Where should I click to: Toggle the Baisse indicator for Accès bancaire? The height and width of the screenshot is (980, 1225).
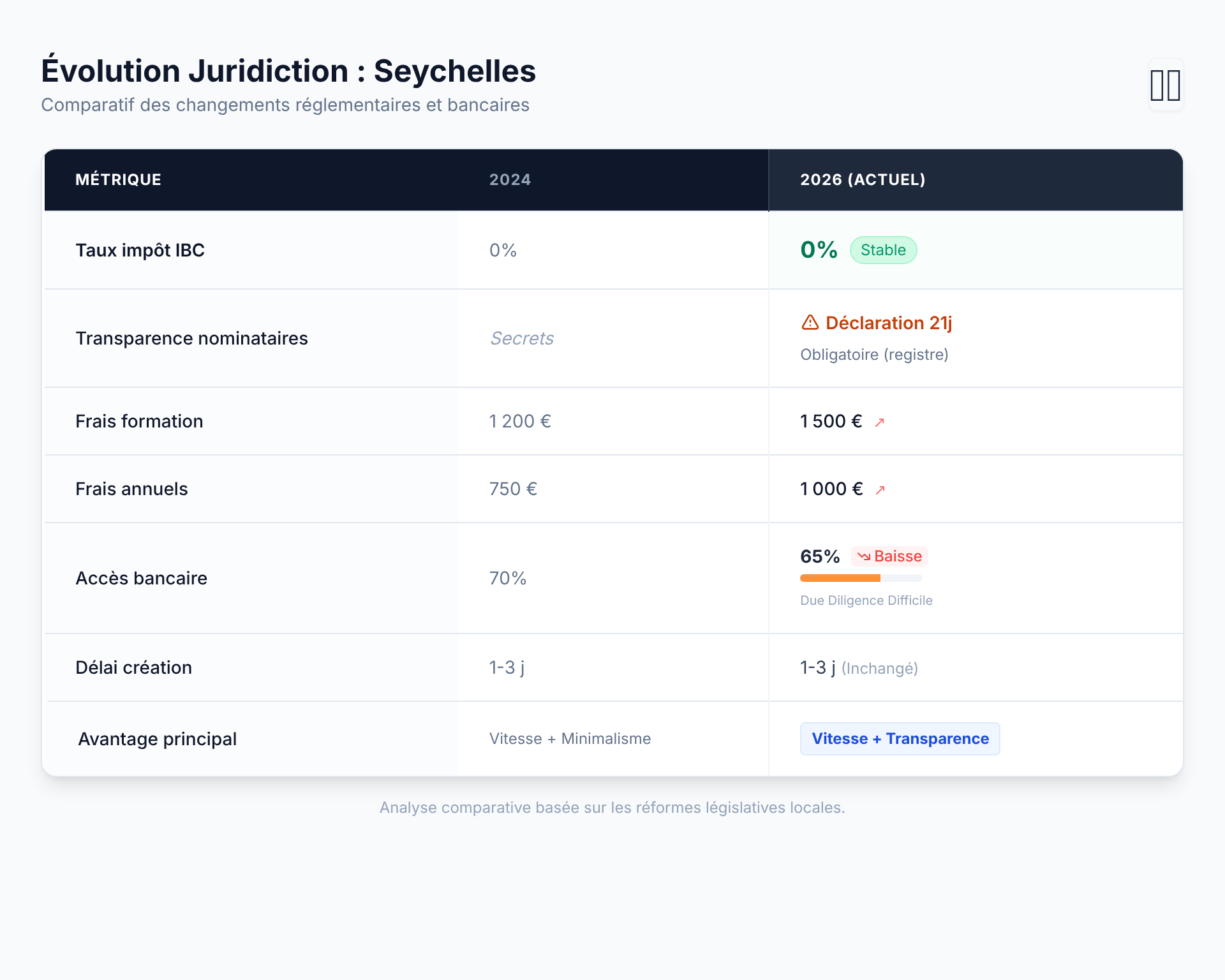click(x=888, y=556)
